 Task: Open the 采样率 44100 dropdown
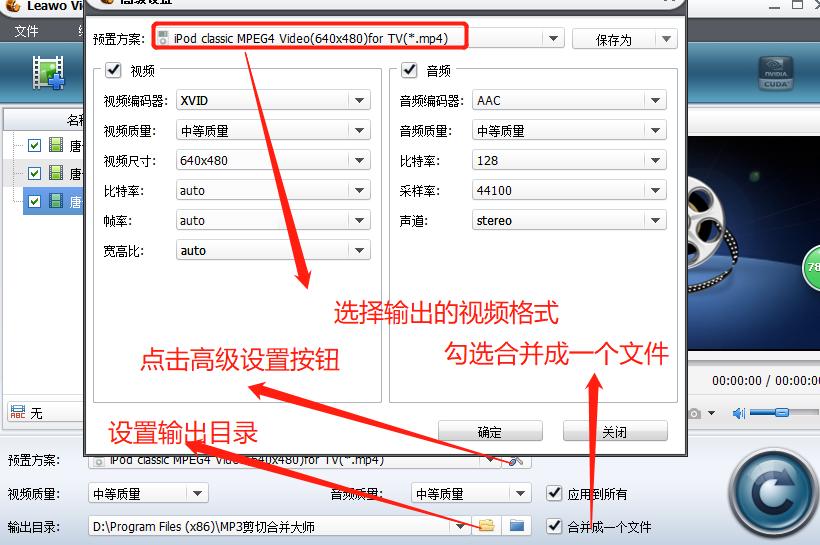pos(655,190)
